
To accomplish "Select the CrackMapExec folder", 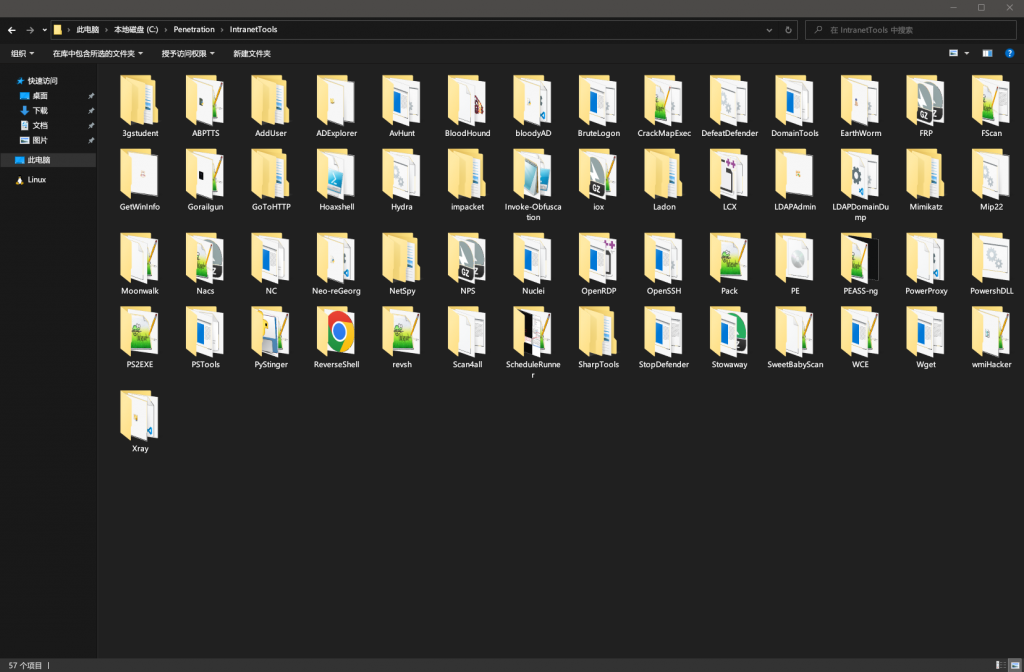I will point(664,106).
